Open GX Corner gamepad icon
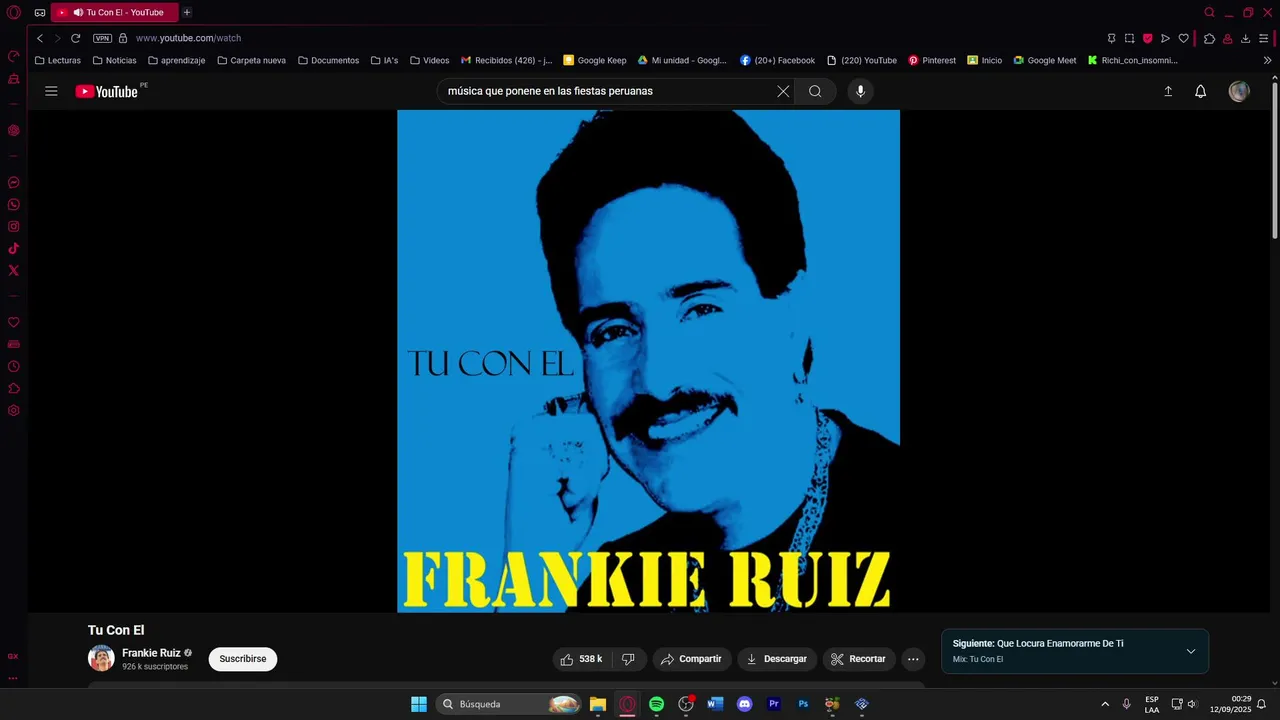 40,12
